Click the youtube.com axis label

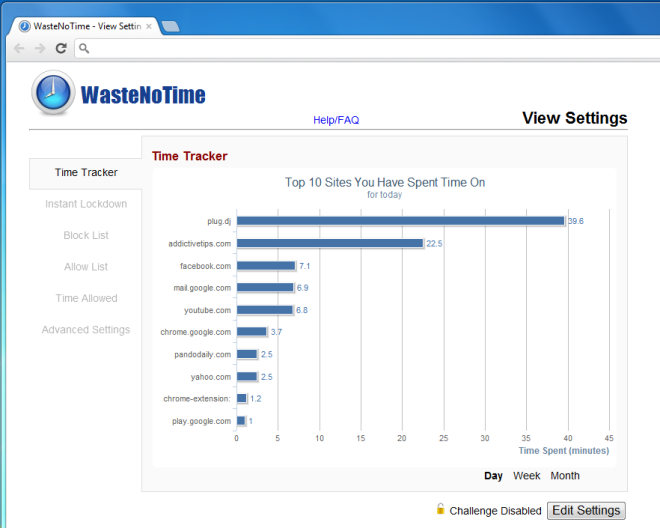(x=208, y=310)
